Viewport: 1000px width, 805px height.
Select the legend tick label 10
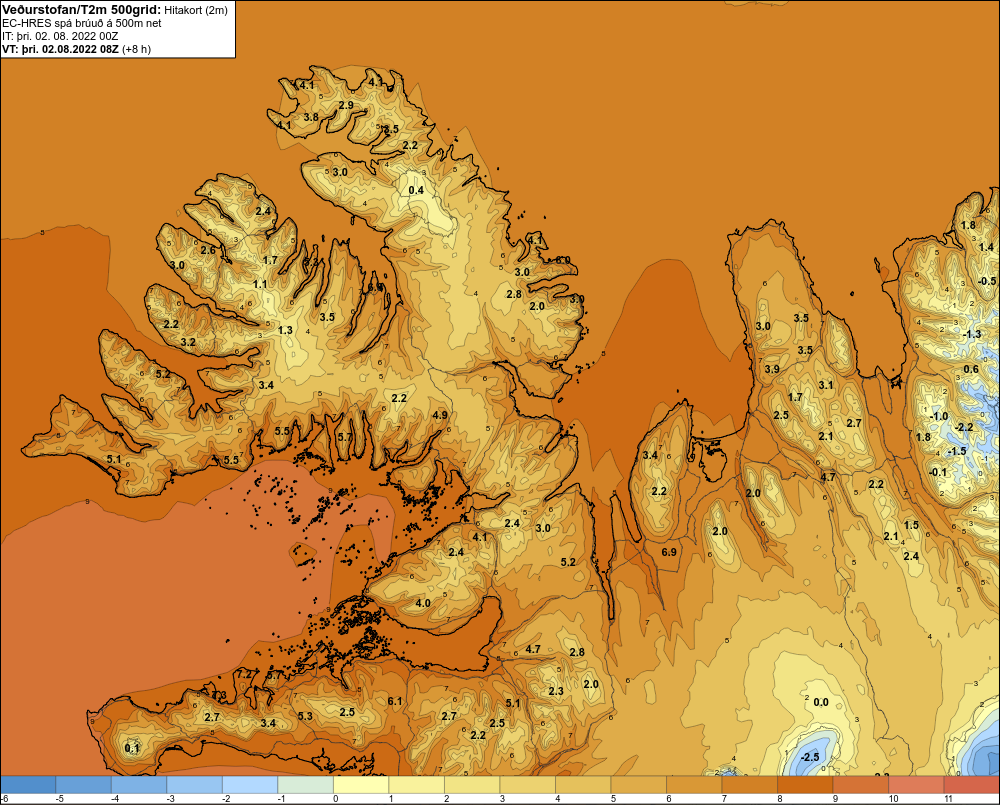pos(893,799)
